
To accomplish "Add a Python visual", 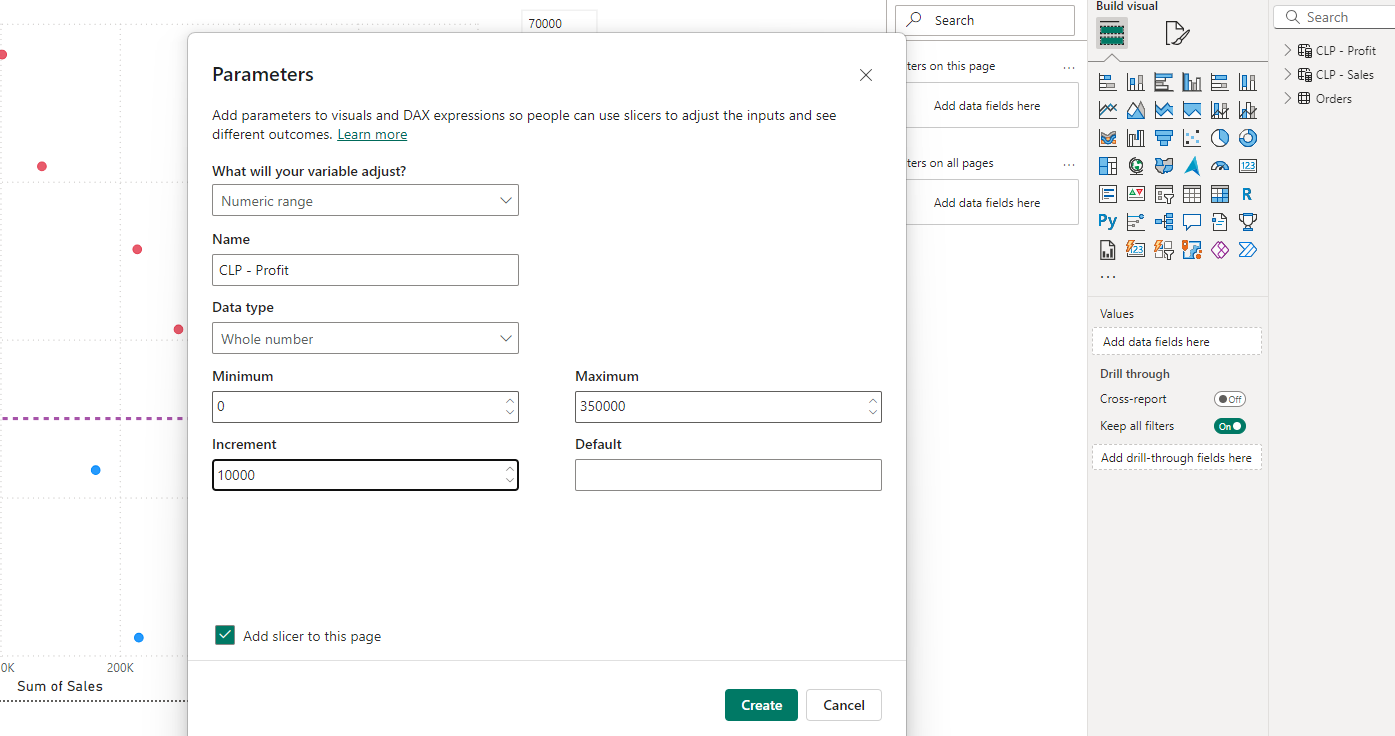I will 1107,221.
